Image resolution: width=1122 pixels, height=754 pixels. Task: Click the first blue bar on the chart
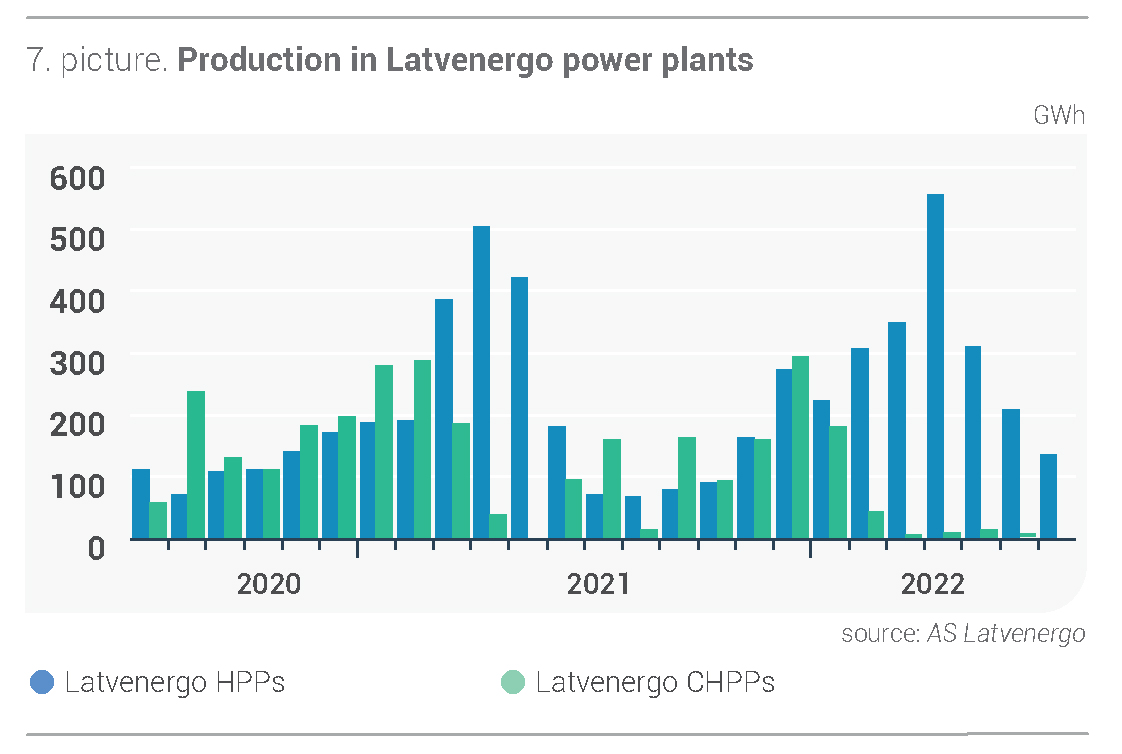coord(141,504)
